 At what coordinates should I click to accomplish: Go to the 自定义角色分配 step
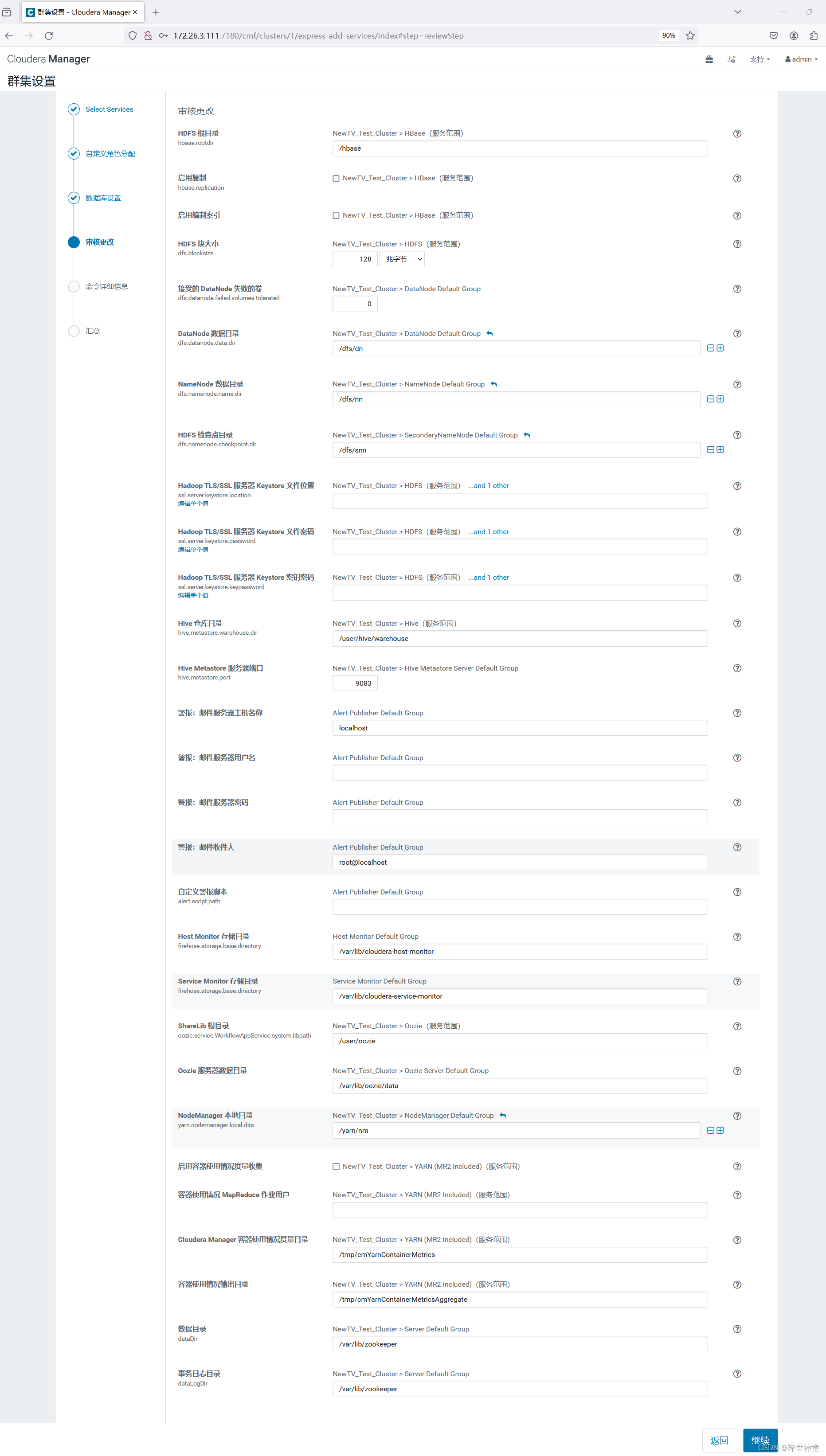pyautogui.click(x=110, y=154)
